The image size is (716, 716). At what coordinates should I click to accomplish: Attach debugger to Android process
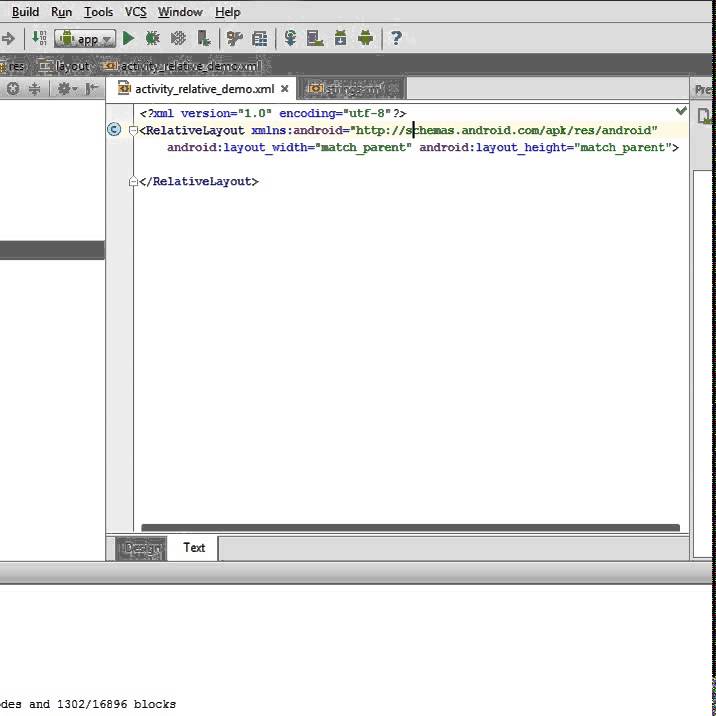pyautogui.click(x=204, y=38)
